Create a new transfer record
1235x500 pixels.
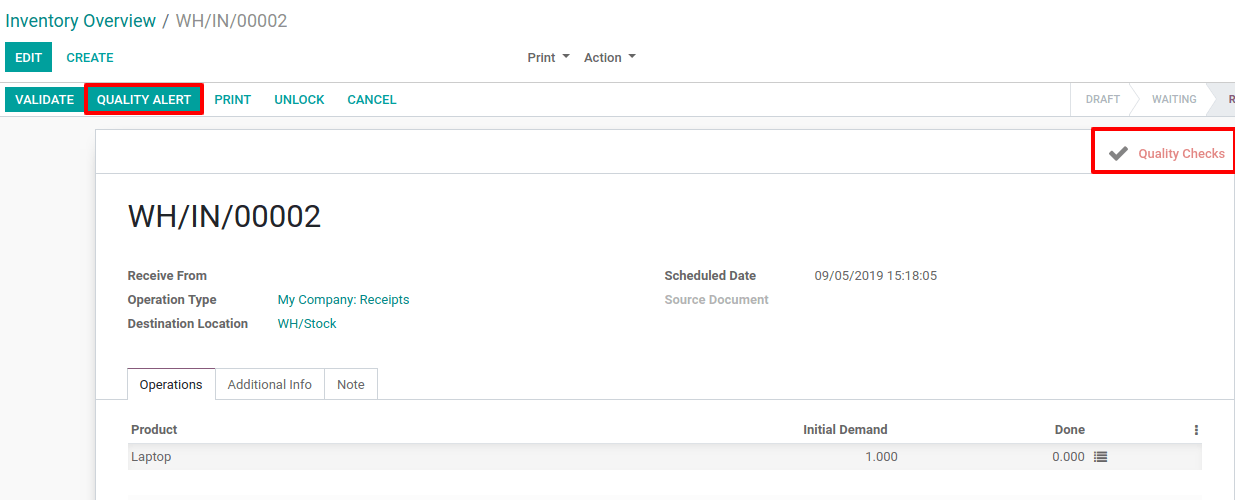point(90,58)
